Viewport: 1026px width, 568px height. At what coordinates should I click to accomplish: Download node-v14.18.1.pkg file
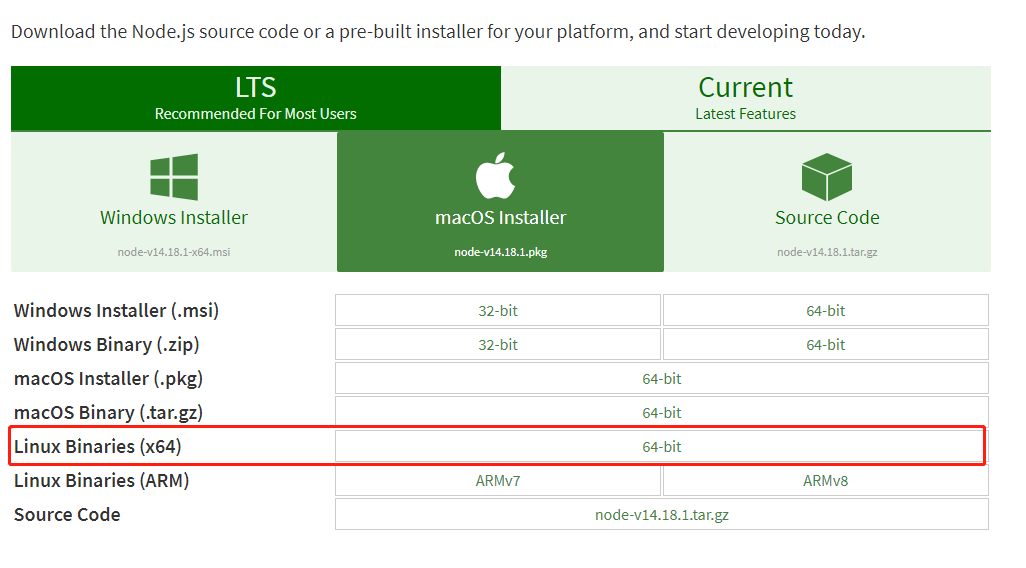pyautogui.click(x=501, y=252)
